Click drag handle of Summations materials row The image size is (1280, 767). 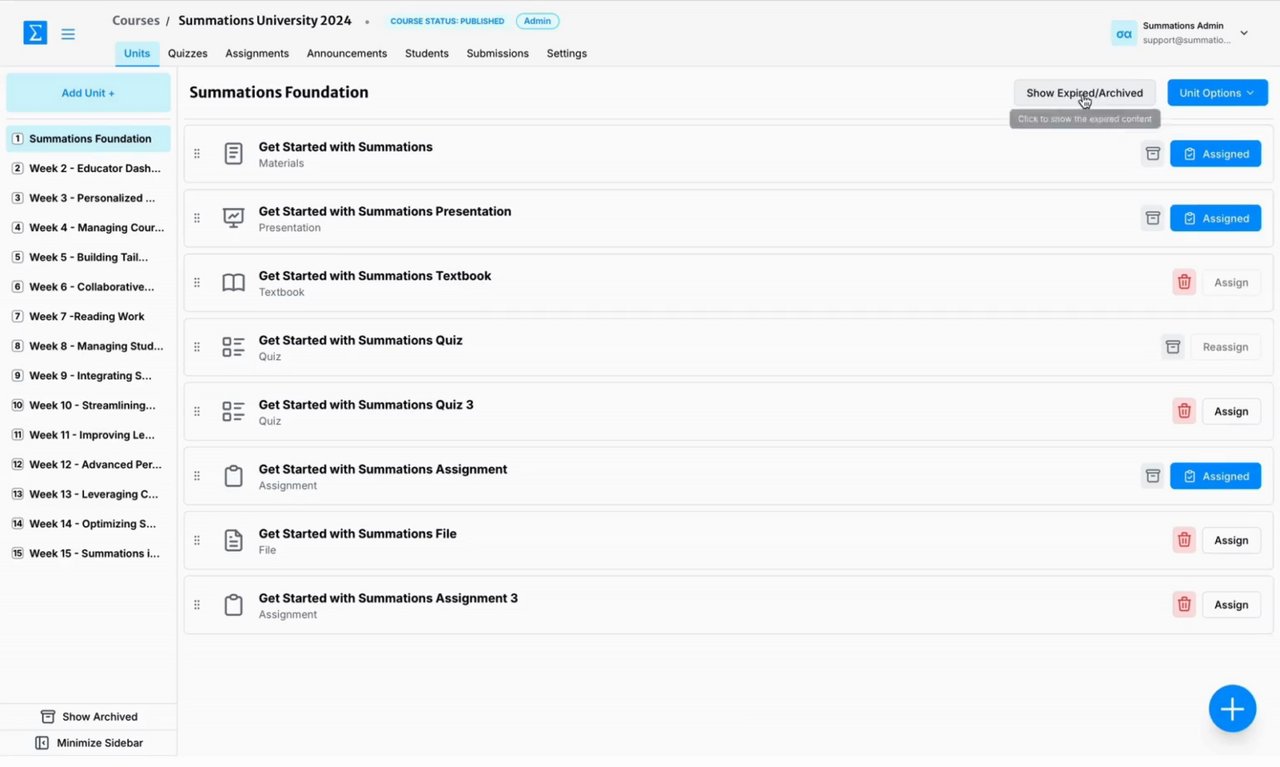click(197, 154)
